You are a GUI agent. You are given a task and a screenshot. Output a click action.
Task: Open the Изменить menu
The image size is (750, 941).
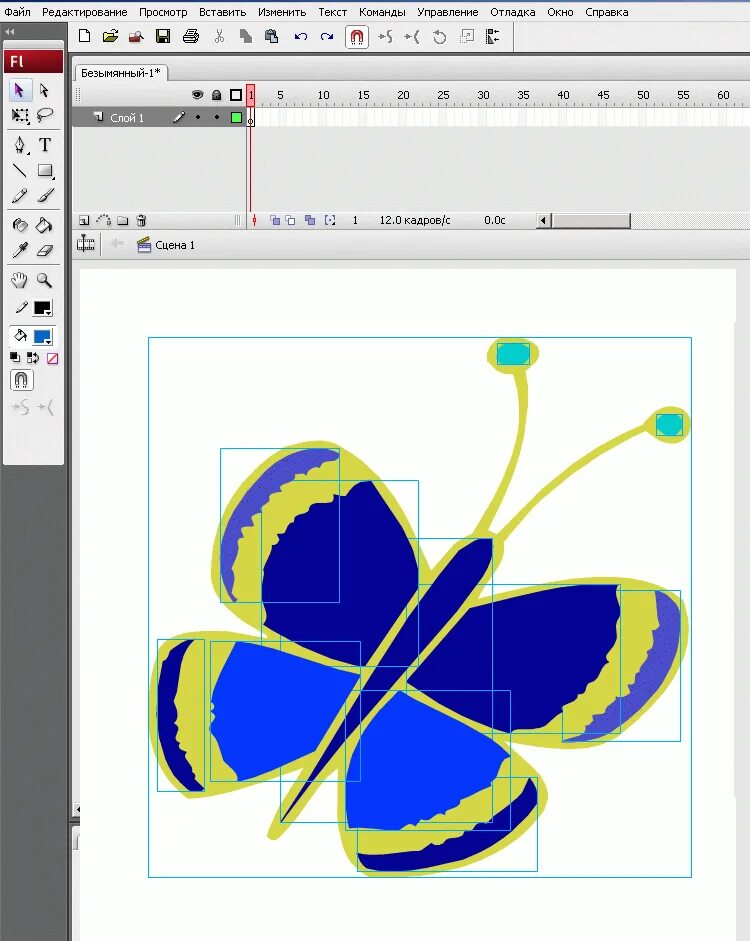click(x=282, y=12)
